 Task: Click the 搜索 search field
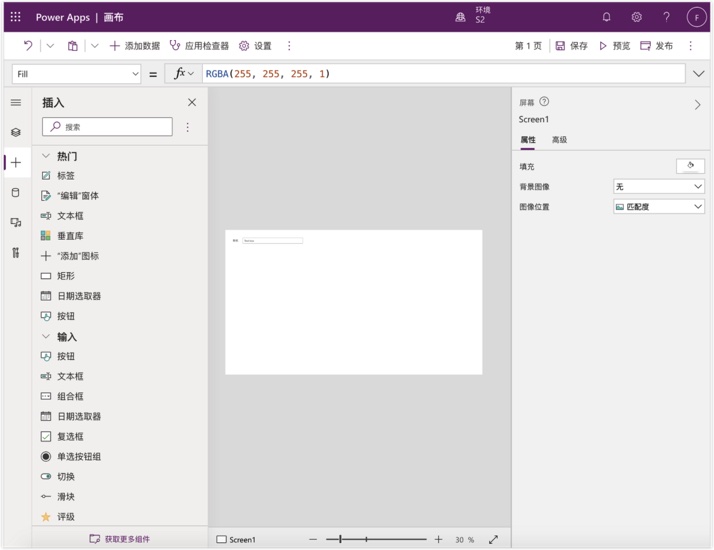pos(107,127)
